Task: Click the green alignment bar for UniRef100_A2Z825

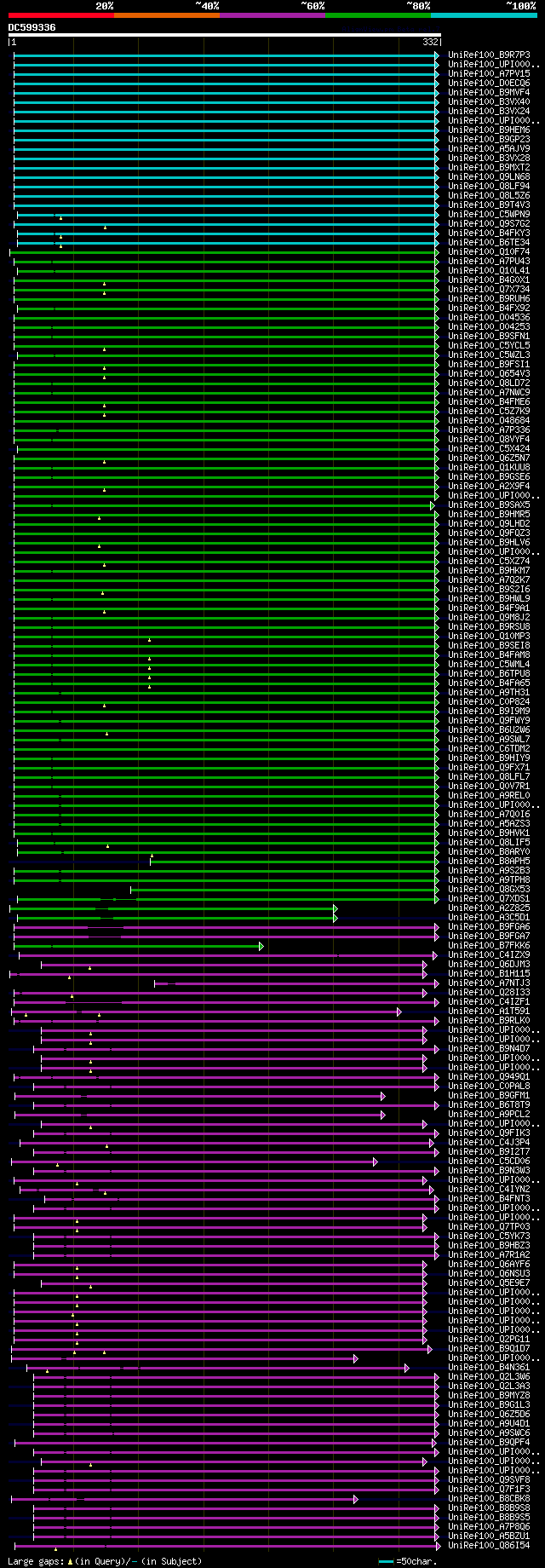Action: pyautogui.click(x=174, y=908)
